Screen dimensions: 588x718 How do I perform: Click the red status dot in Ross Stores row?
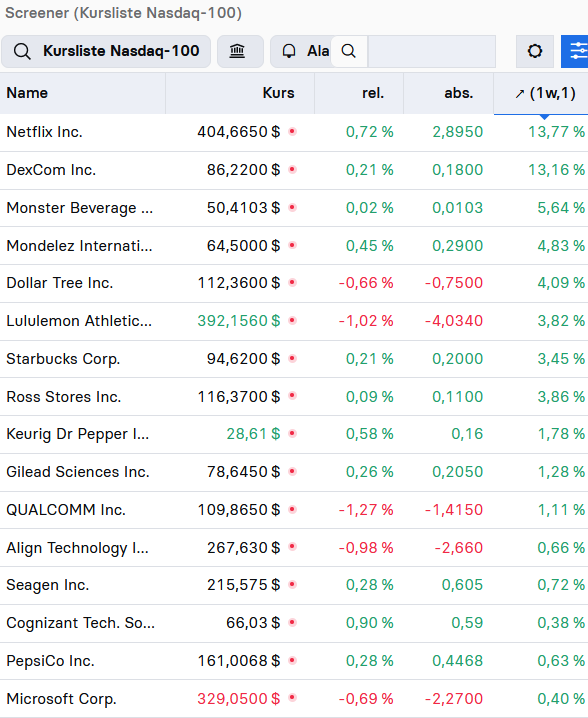pyautogui.click(x=292, y=396)
